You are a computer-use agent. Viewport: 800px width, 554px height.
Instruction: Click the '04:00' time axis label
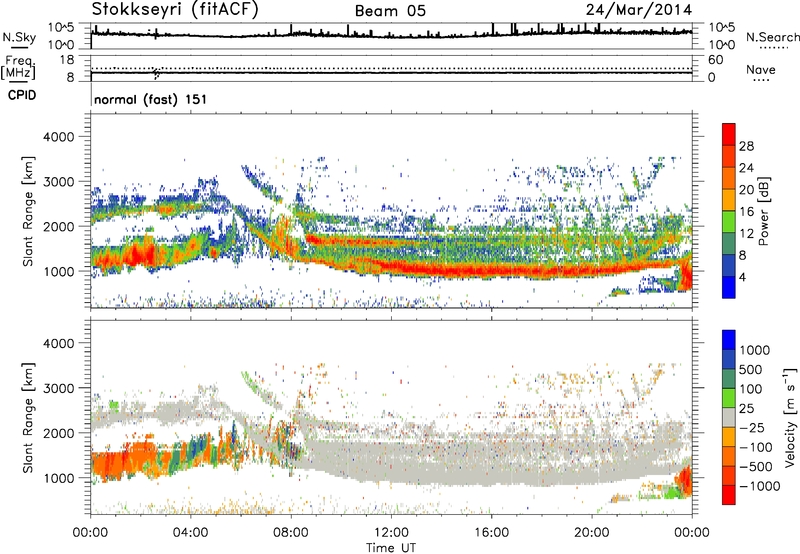(190, 533)
